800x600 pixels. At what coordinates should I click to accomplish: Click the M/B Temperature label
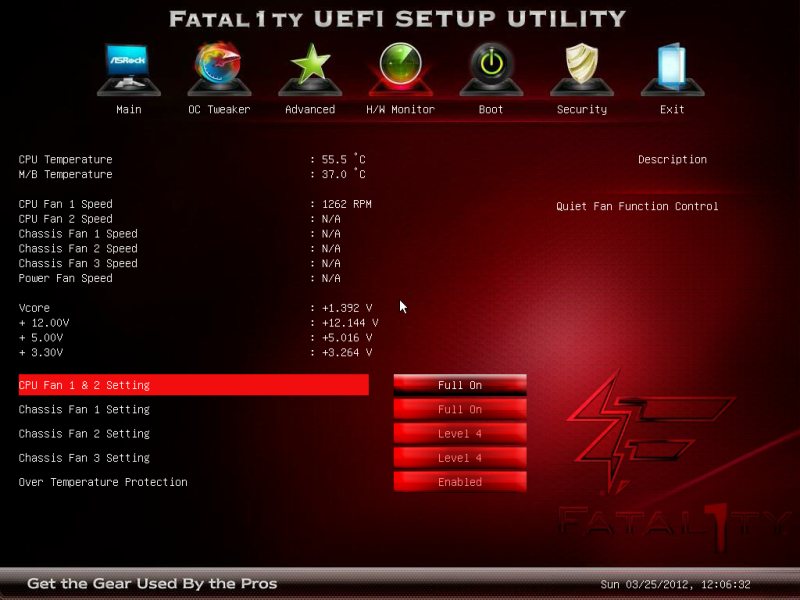[x=65, y=174]
